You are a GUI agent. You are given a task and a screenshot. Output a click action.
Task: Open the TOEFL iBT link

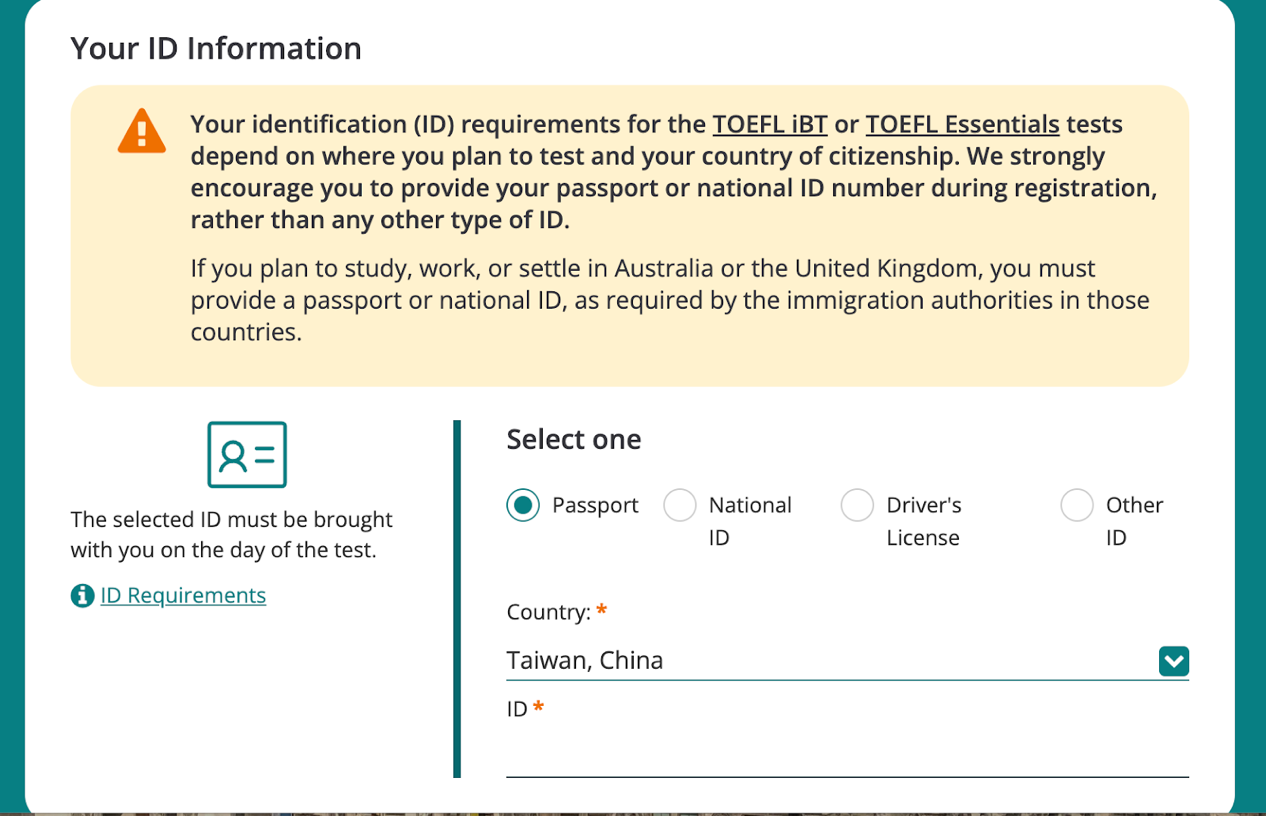pyautogui.click(x=769, y=125)
